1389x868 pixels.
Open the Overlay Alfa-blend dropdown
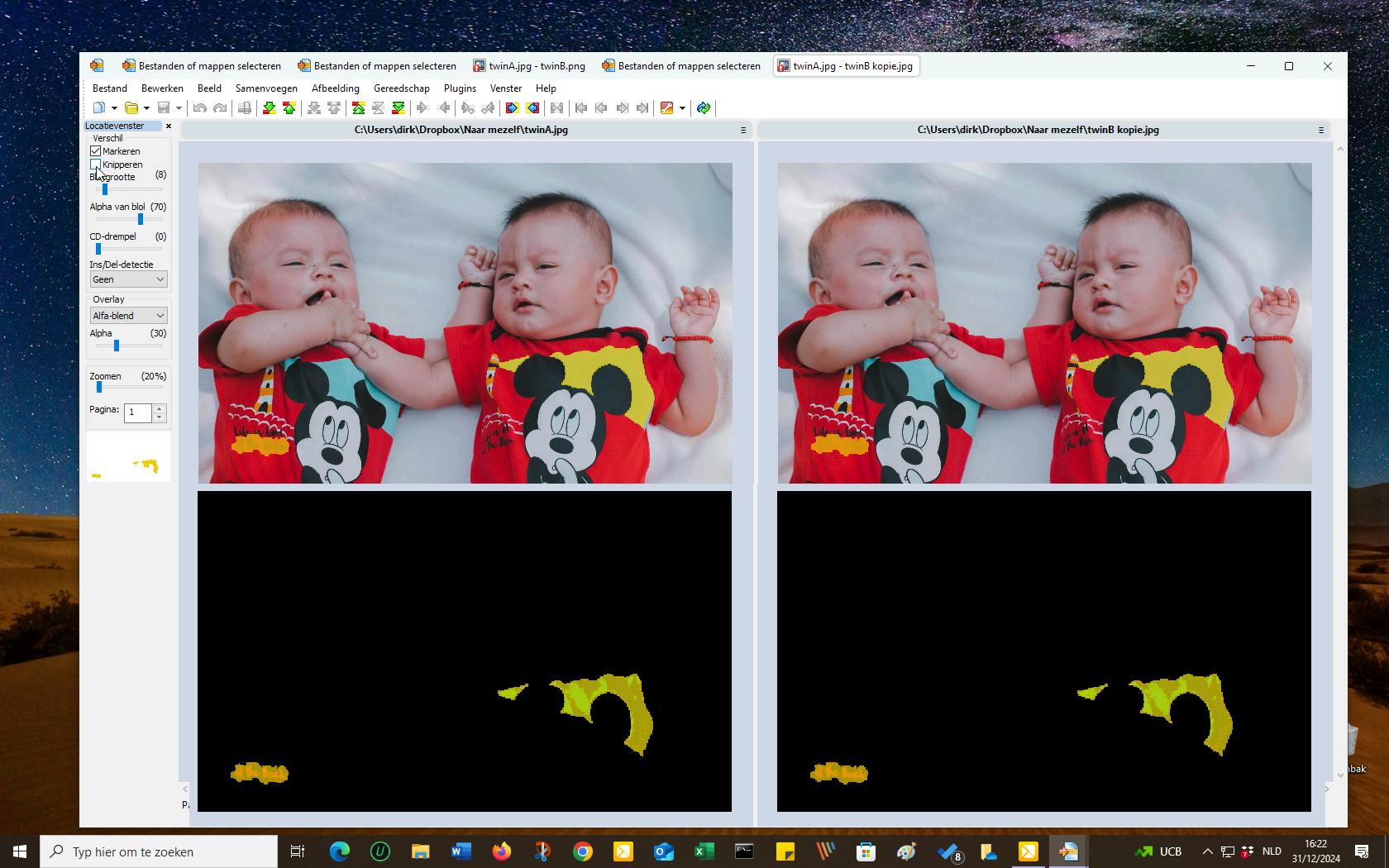pyautogui.click(x=128, y=316)
